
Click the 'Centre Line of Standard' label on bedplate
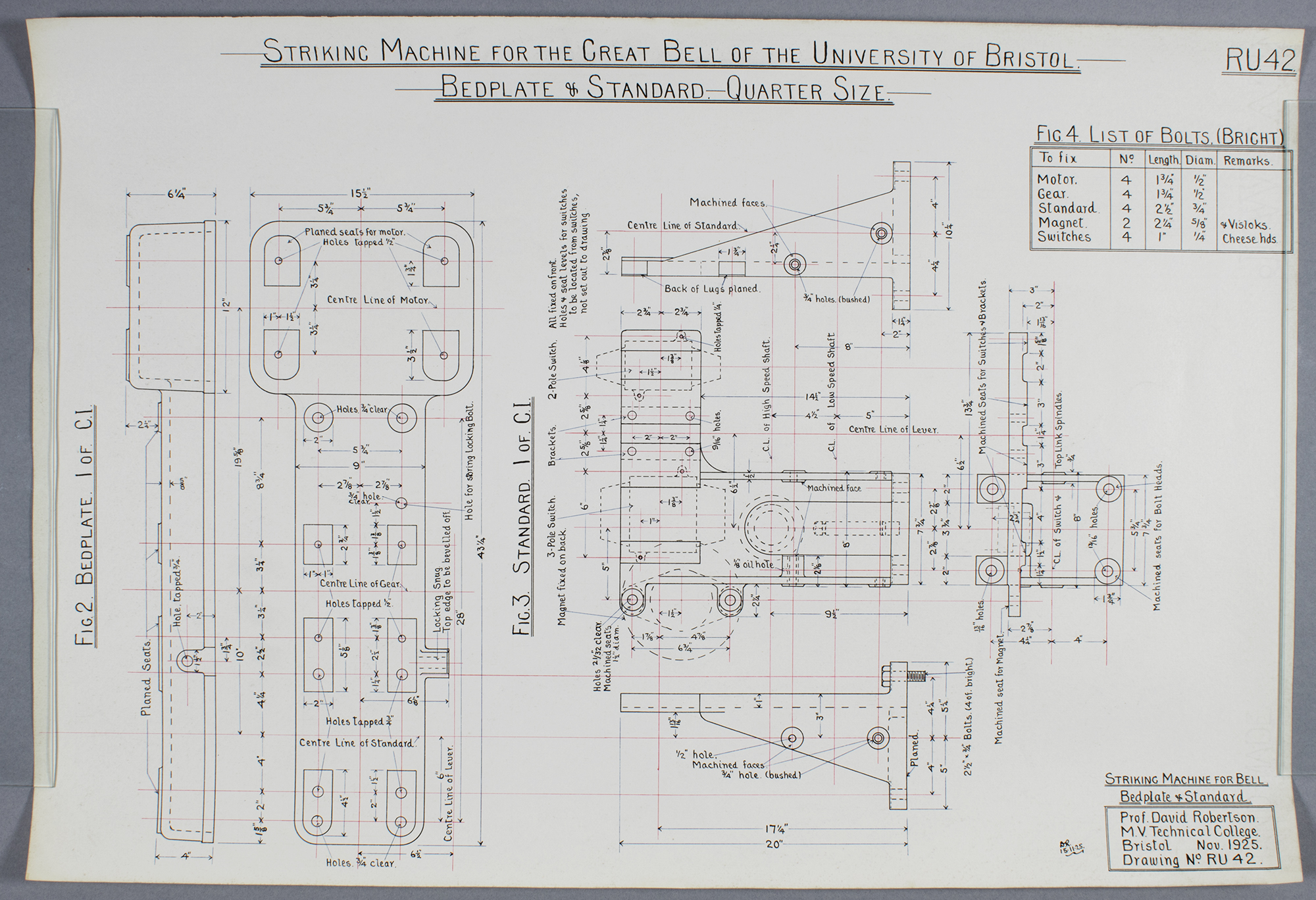357,743
